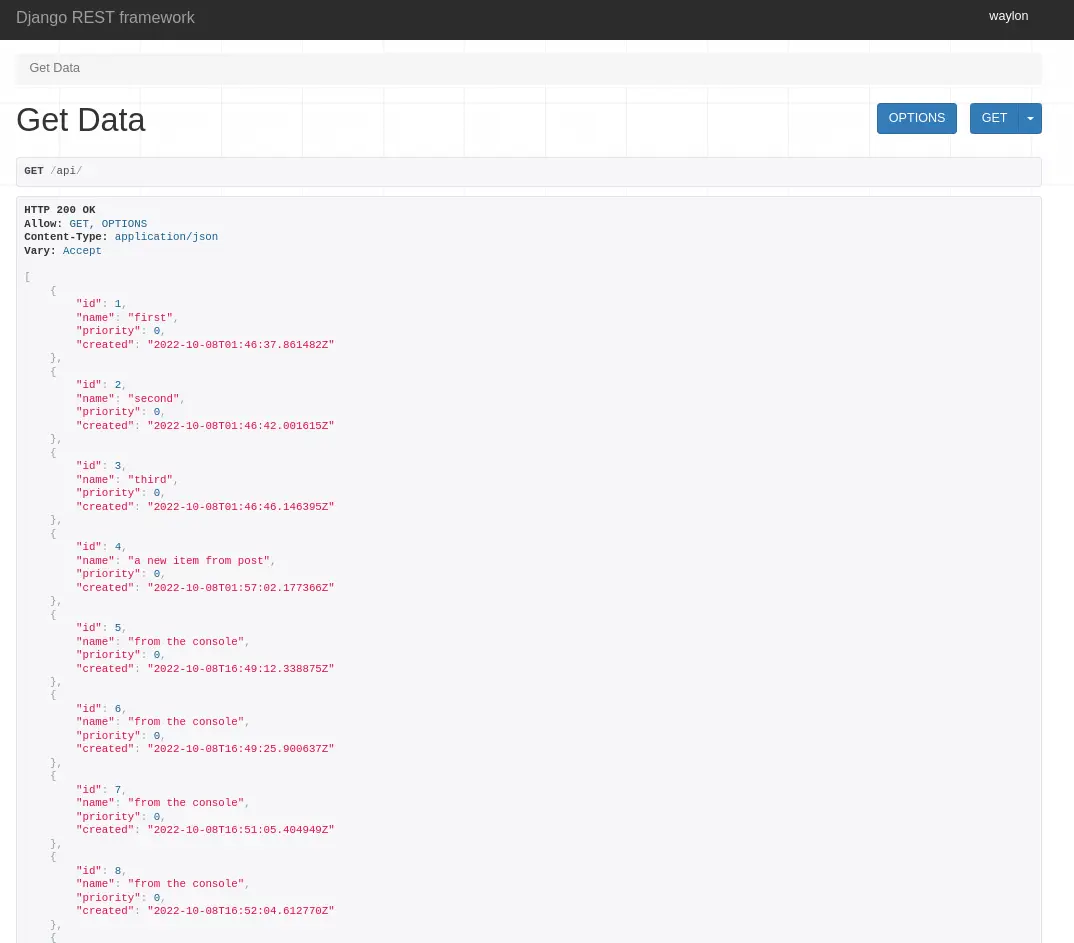Image resolution: width=1074 pixels, height=943 pixels.
Task: Click the "third" name value
Action: pos(150,480)
